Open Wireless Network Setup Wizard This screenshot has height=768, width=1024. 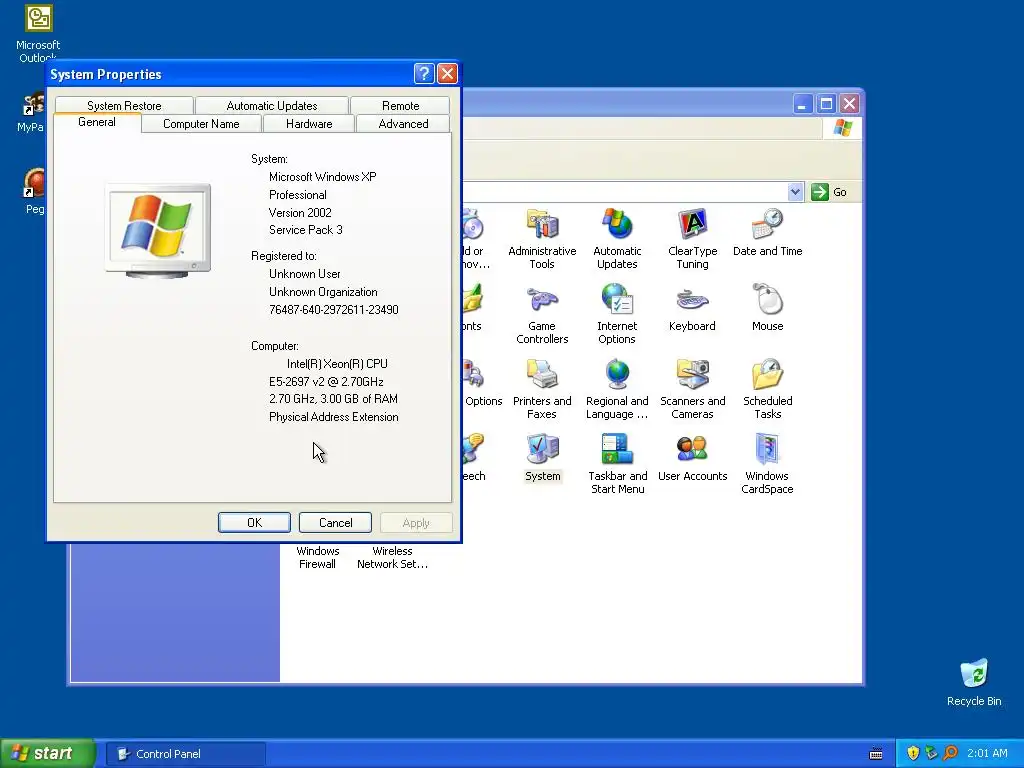392,557
